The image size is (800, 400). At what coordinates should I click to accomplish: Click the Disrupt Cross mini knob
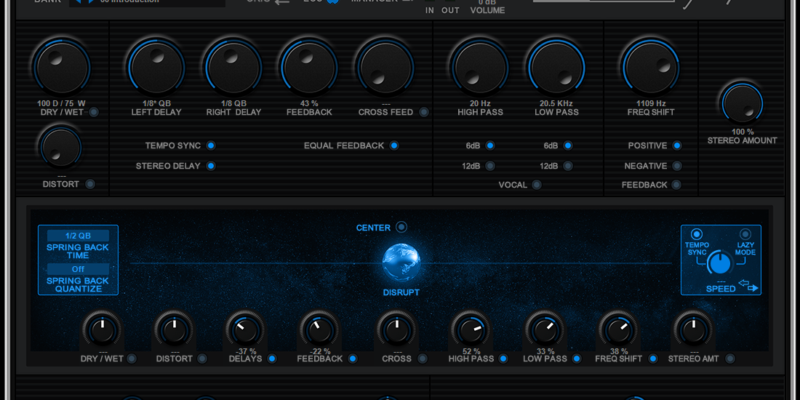(x=396, y=330)
